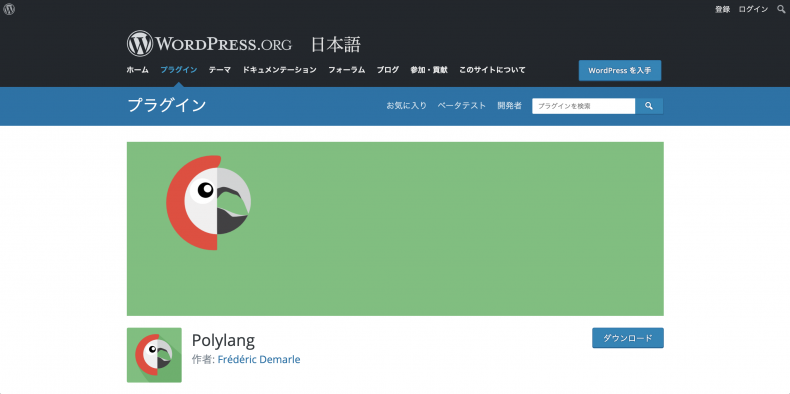Open the 登録 link
This screenshot has width=790, height=394.
tap(722, 9)
